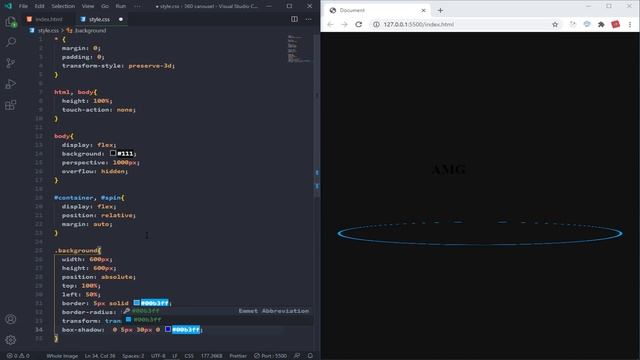This screenshot has height=360, width=640.
Task: Click the #111 background color swatch
Action: tap(113, 153)
